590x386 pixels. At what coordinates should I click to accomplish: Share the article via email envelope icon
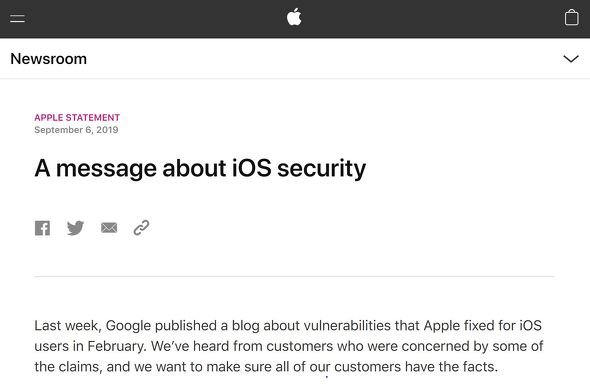[x=109, y=228]
